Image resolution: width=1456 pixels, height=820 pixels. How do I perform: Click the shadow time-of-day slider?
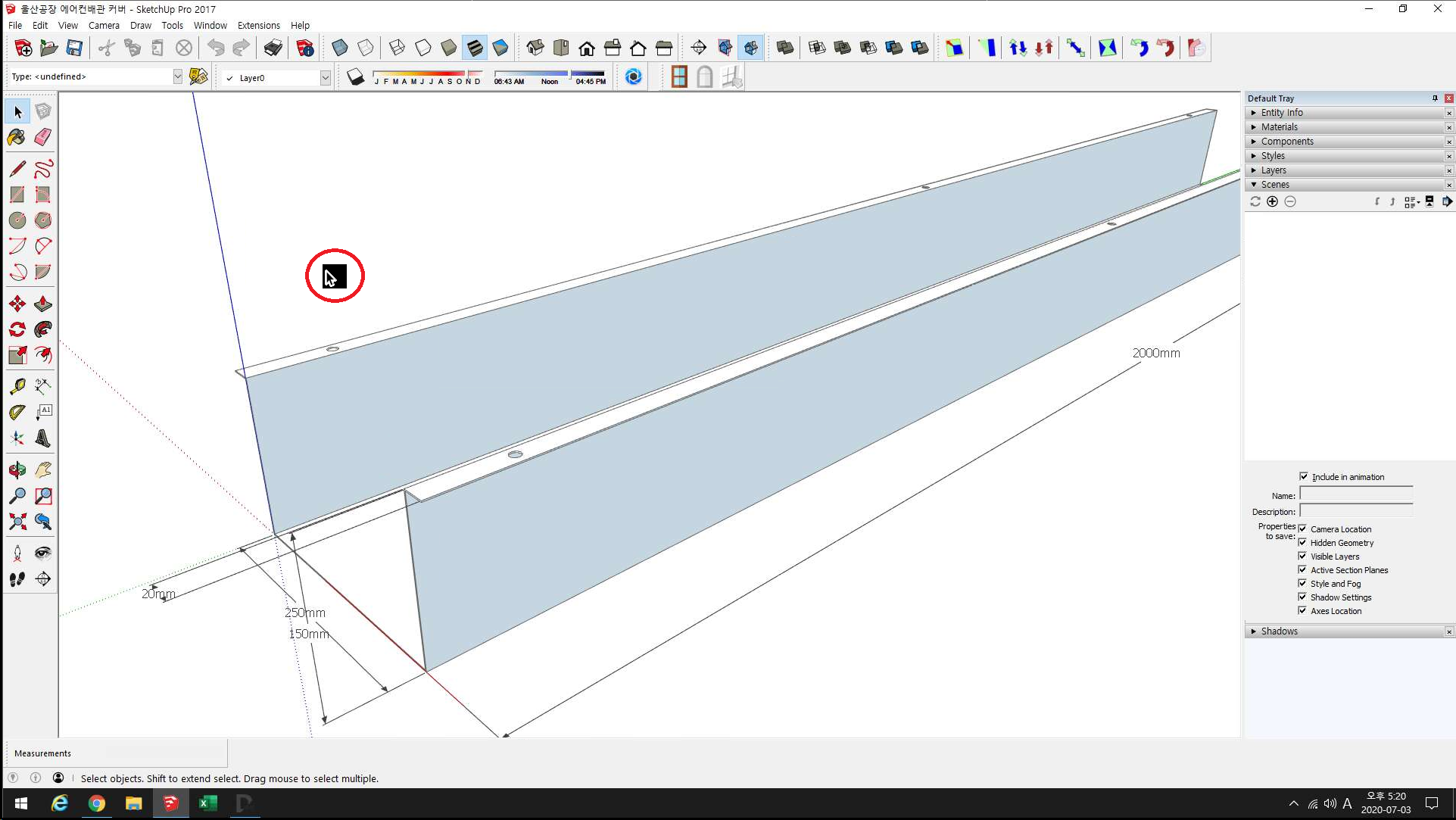(549, 73)
